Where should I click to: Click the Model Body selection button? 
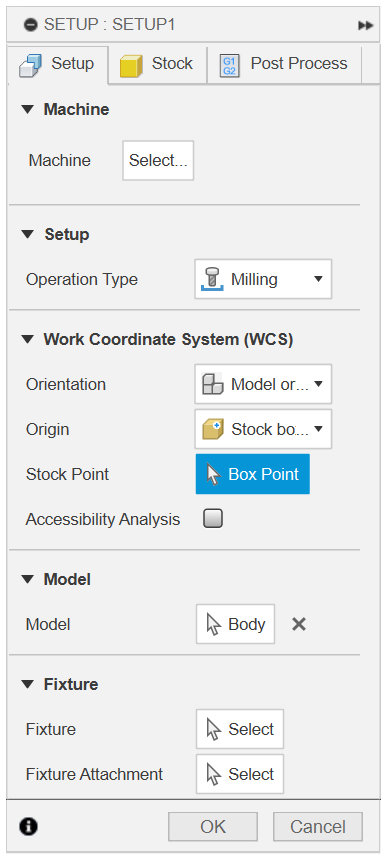point(235,624)
